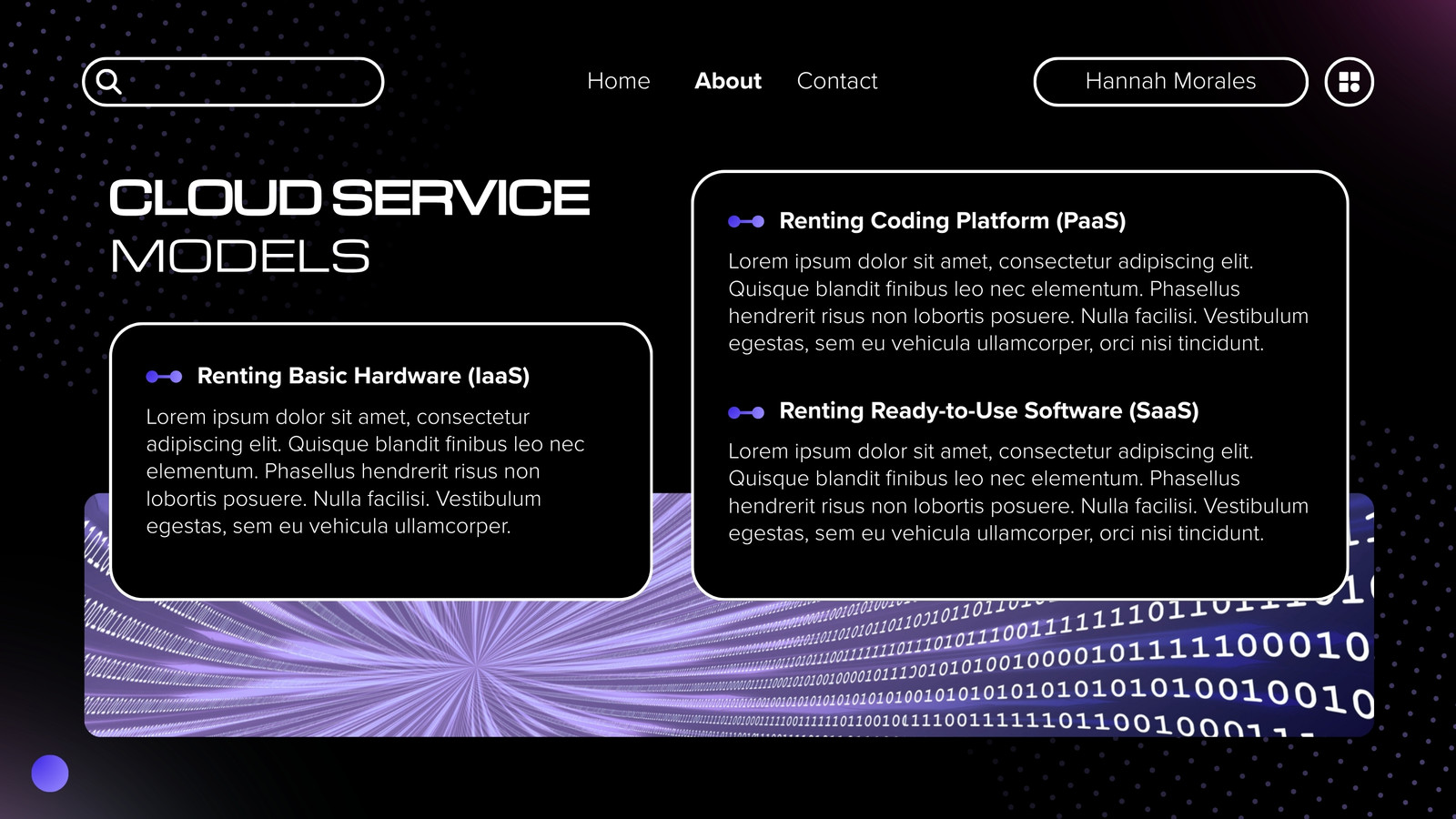Select the Renting Basic Hardware (IaaS) heading
Viewport: 1456px width, 819px height.
pos(363,376)
